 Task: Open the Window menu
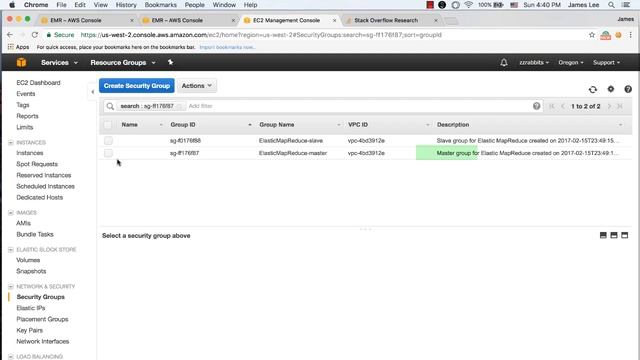pyautogui.click(x=224, y=5)
